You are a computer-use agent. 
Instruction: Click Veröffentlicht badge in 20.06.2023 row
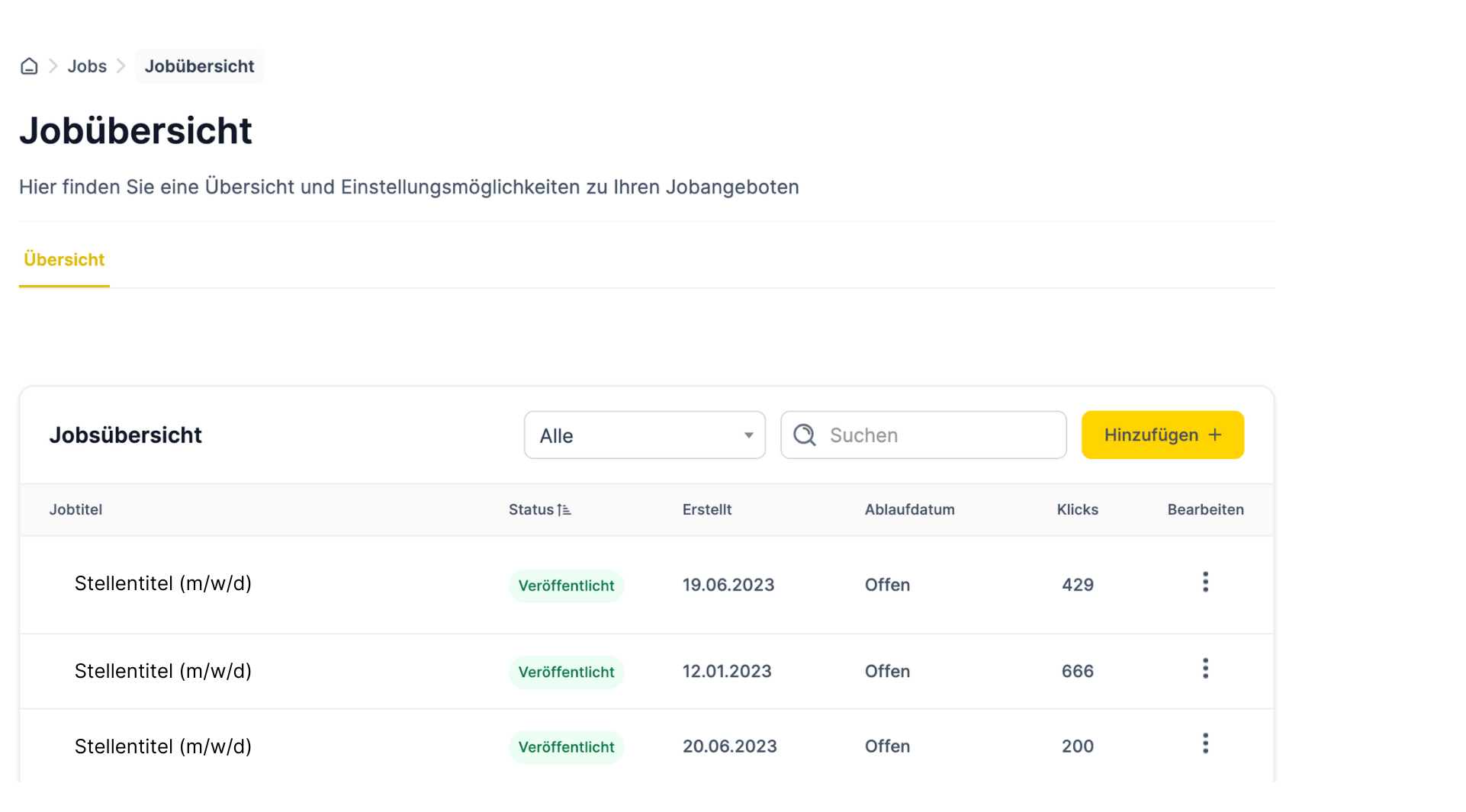tap(567, 747)
